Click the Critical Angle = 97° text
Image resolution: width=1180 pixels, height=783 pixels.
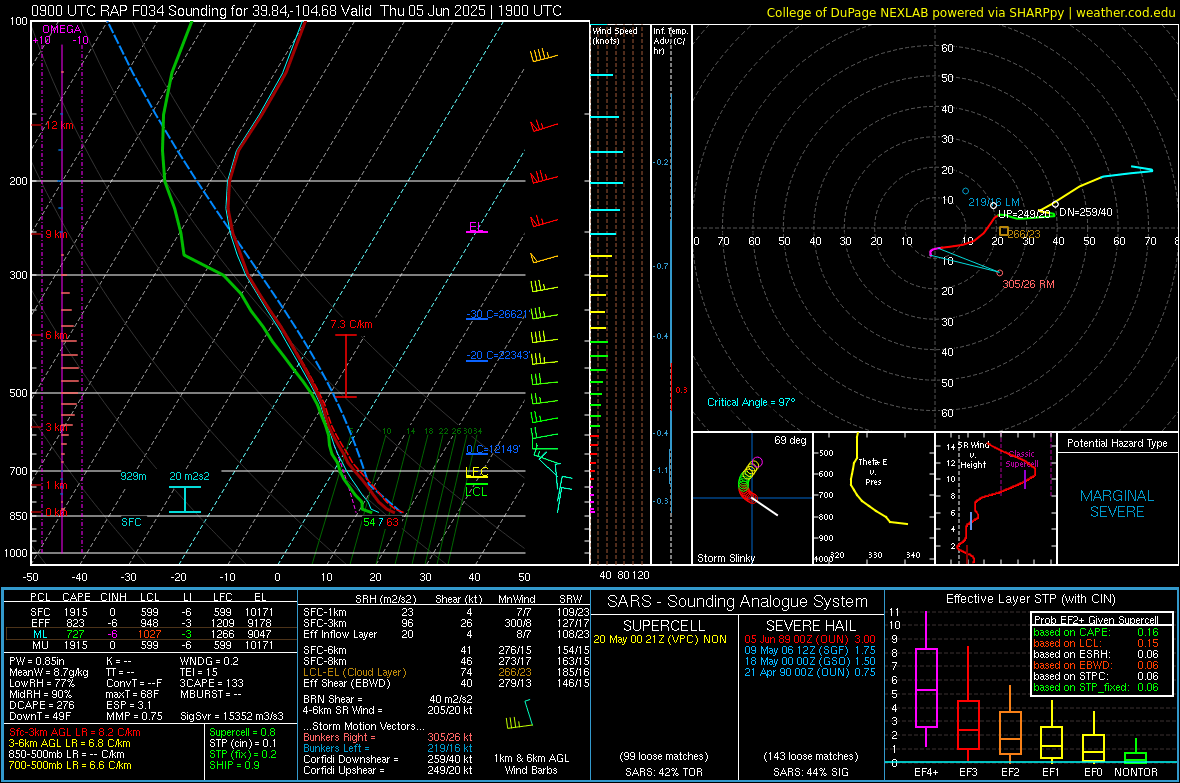[x=751, y=402]
